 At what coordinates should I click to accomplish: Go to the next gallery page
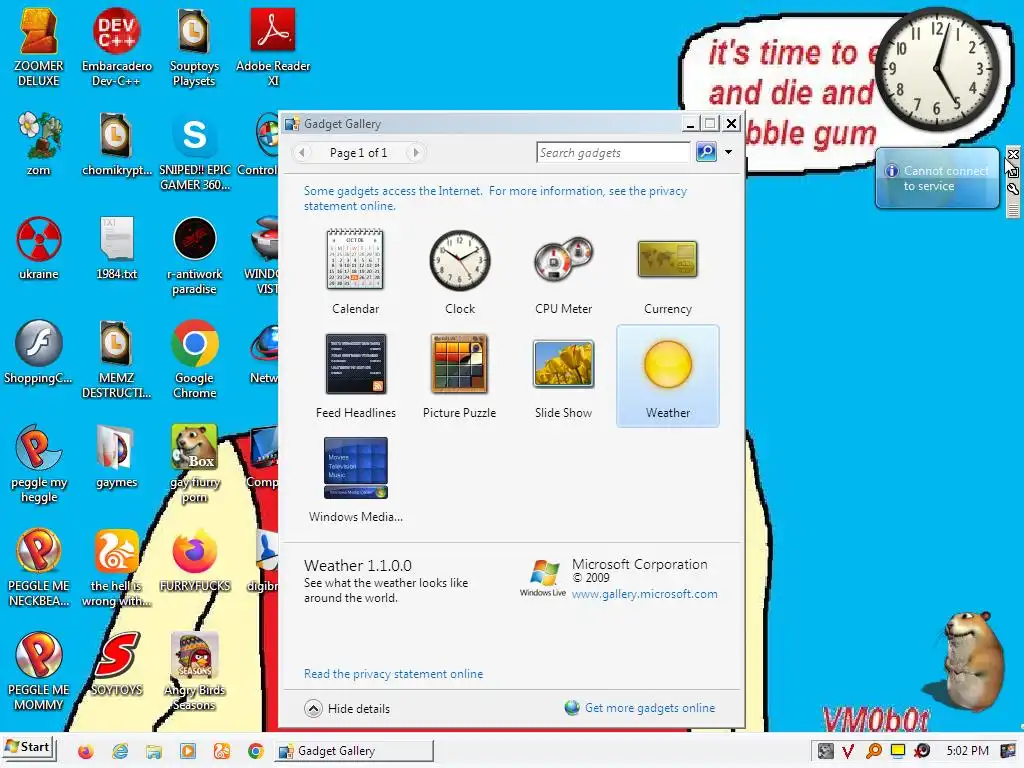tap(415, 152)
